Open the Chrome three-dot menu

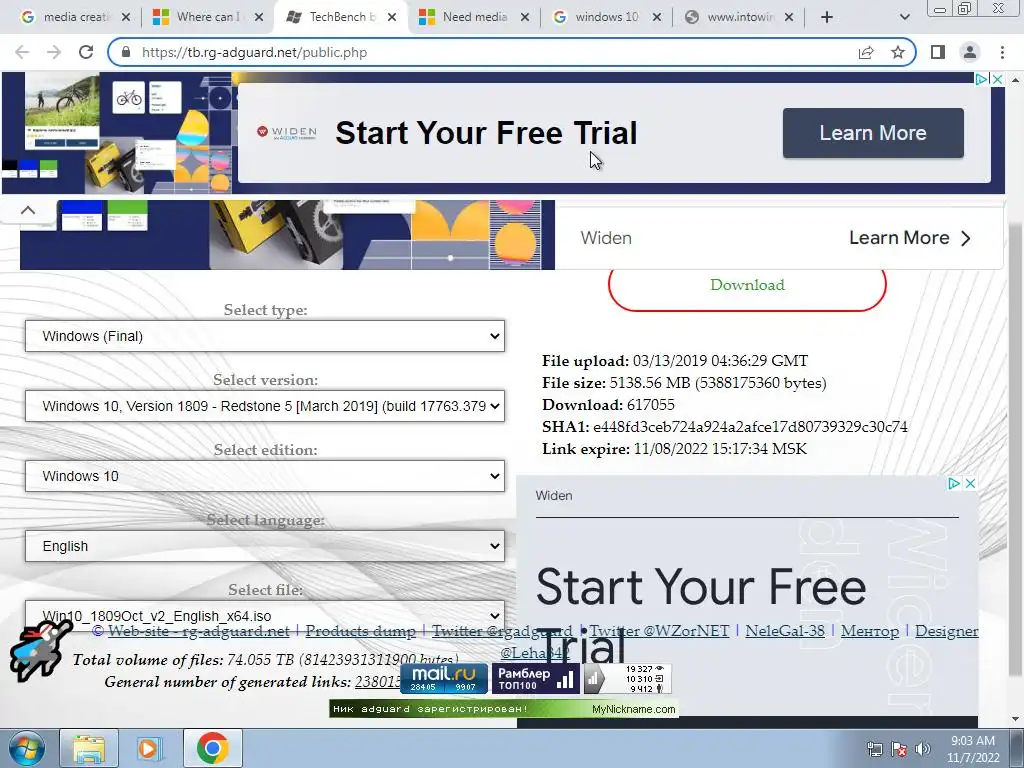click(1002, 52)
